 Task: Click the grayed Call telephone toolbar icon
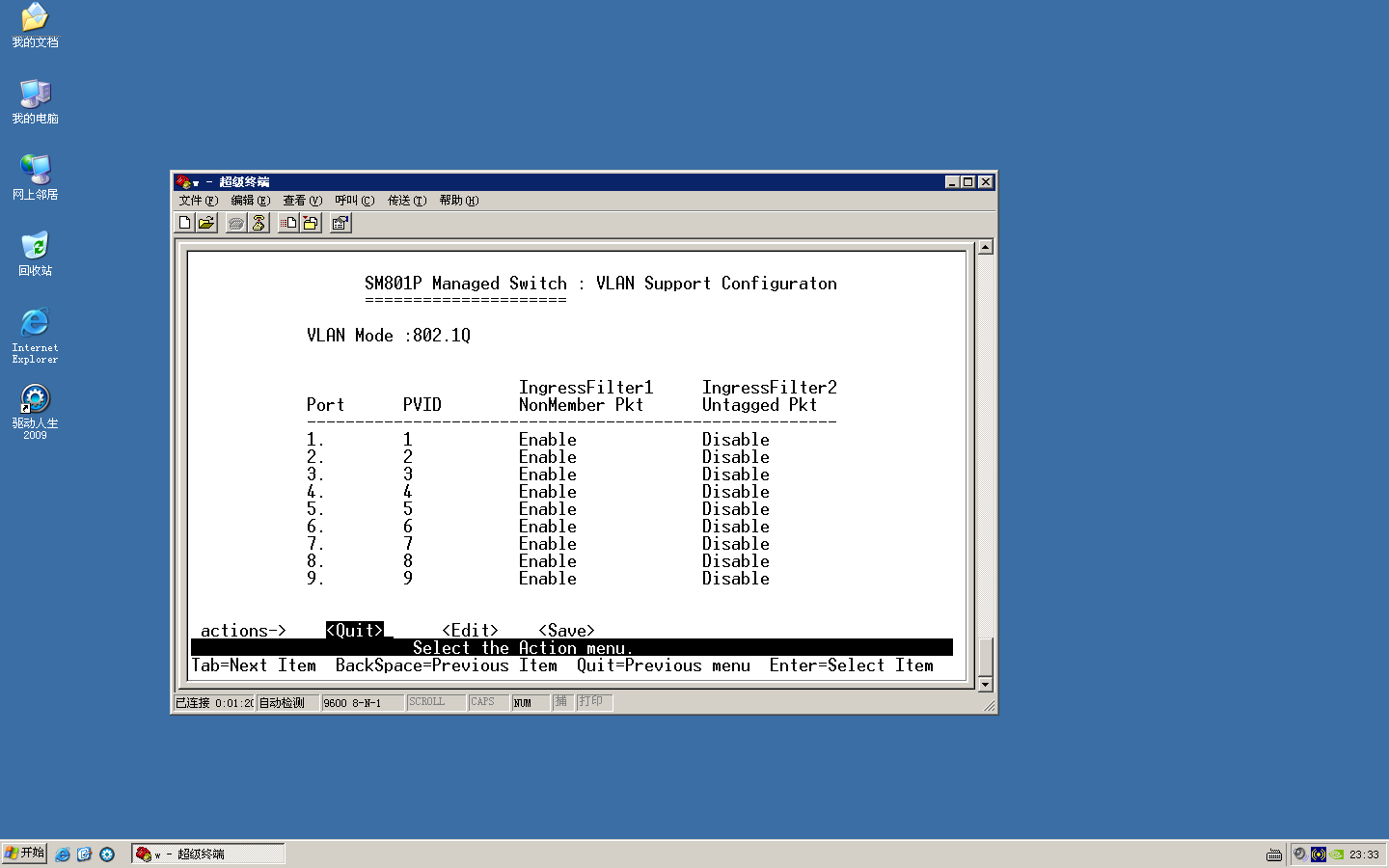click(236, 223)
